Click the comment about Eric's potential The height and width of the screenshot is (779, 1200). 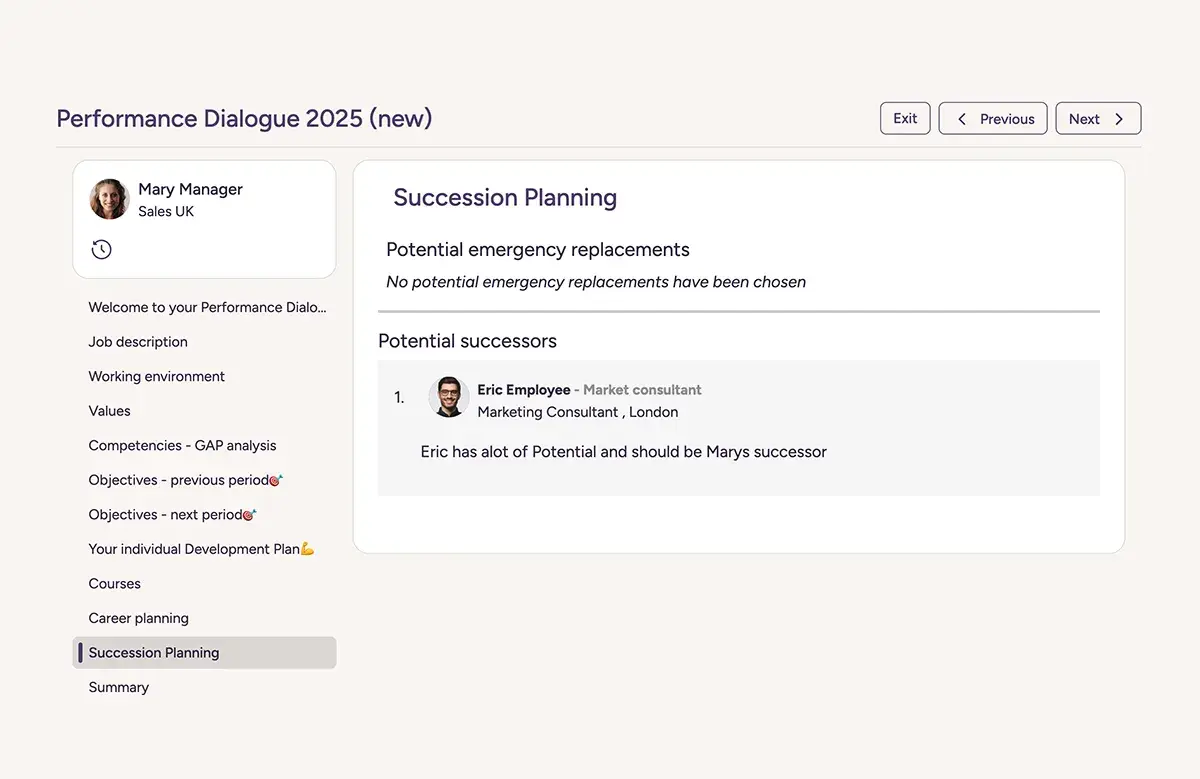623,451
